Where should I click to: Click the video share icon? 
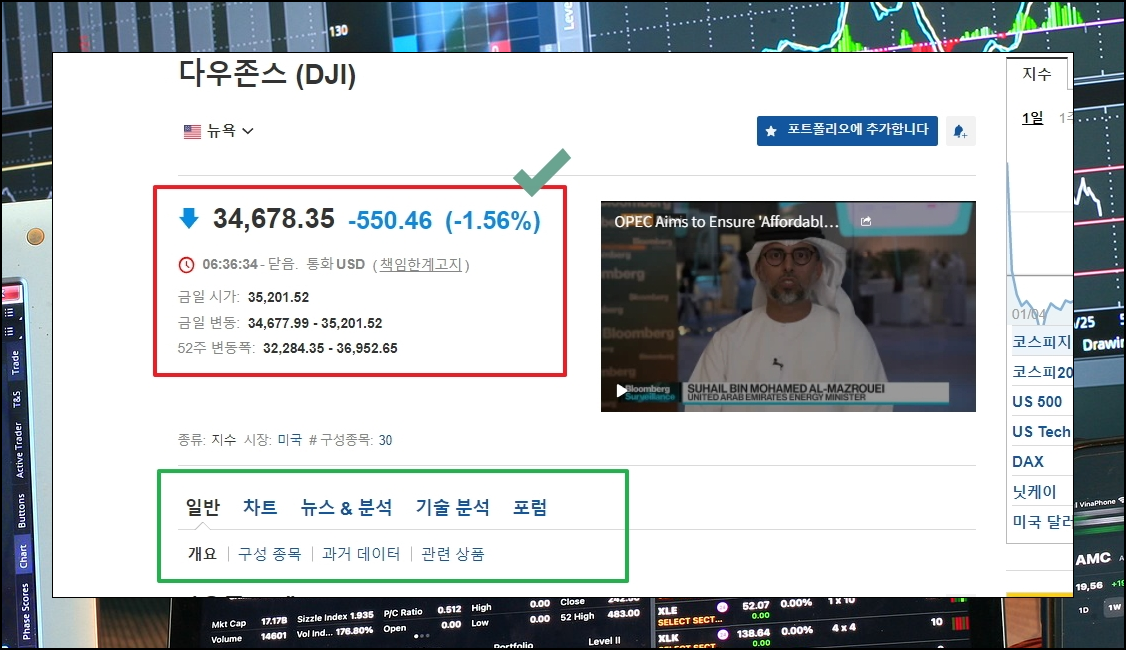[x=866, y=221]
